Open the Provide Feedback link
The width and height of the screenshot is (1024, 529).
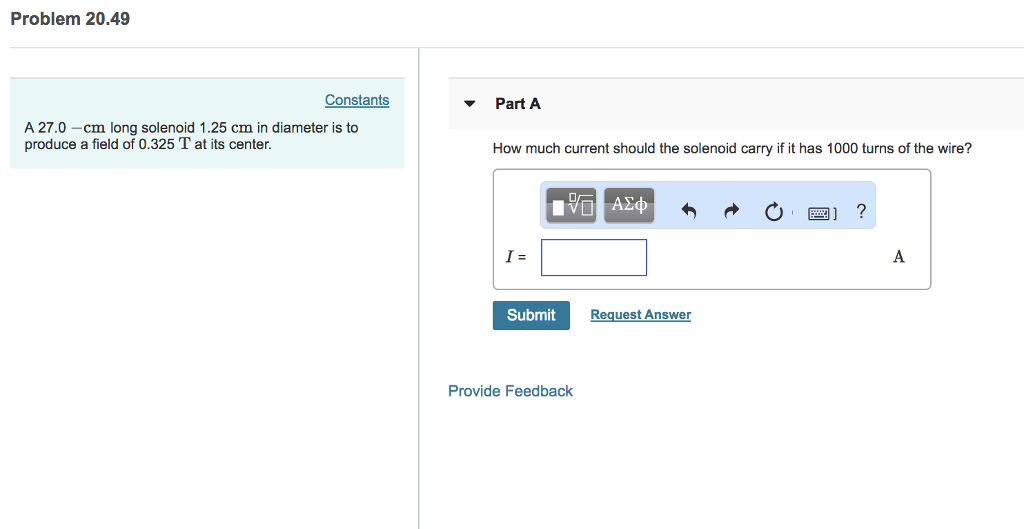(x=511, y=391)
